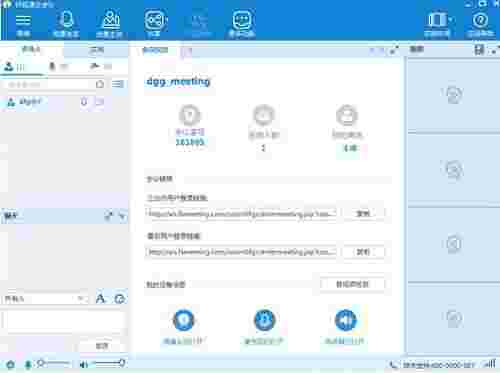
Task: Switch to the second tab of the left panel
Action: 97,50
